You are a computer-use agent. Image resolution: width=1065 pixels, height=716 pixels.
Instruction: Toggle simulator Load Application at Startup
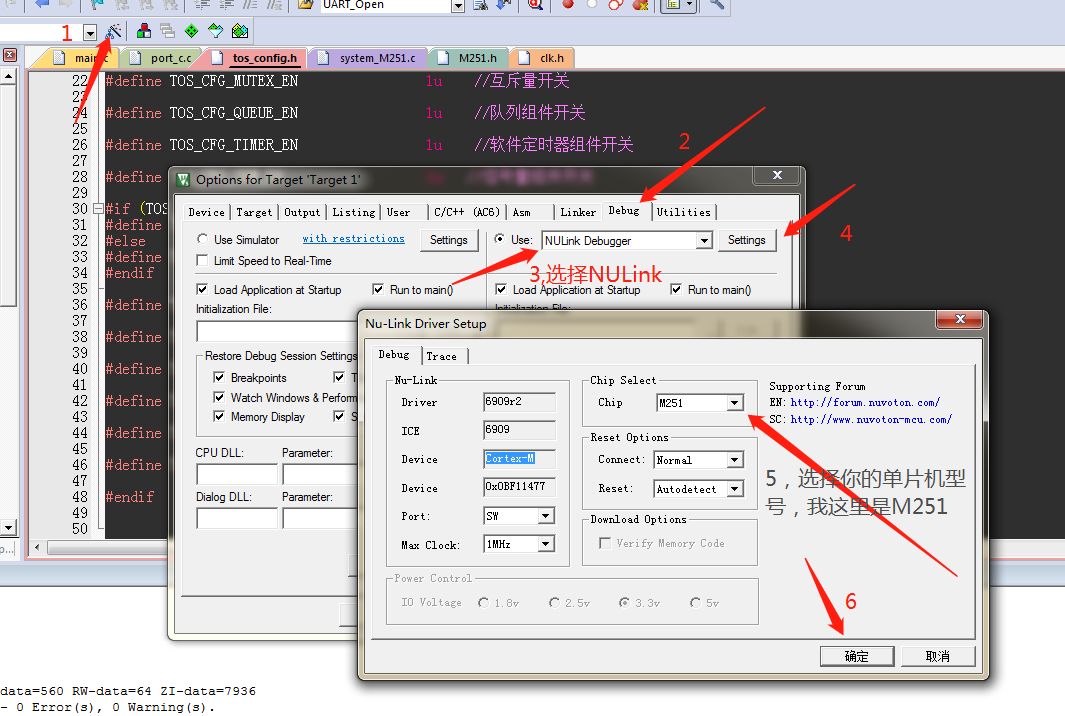click(x=202, y=289)
